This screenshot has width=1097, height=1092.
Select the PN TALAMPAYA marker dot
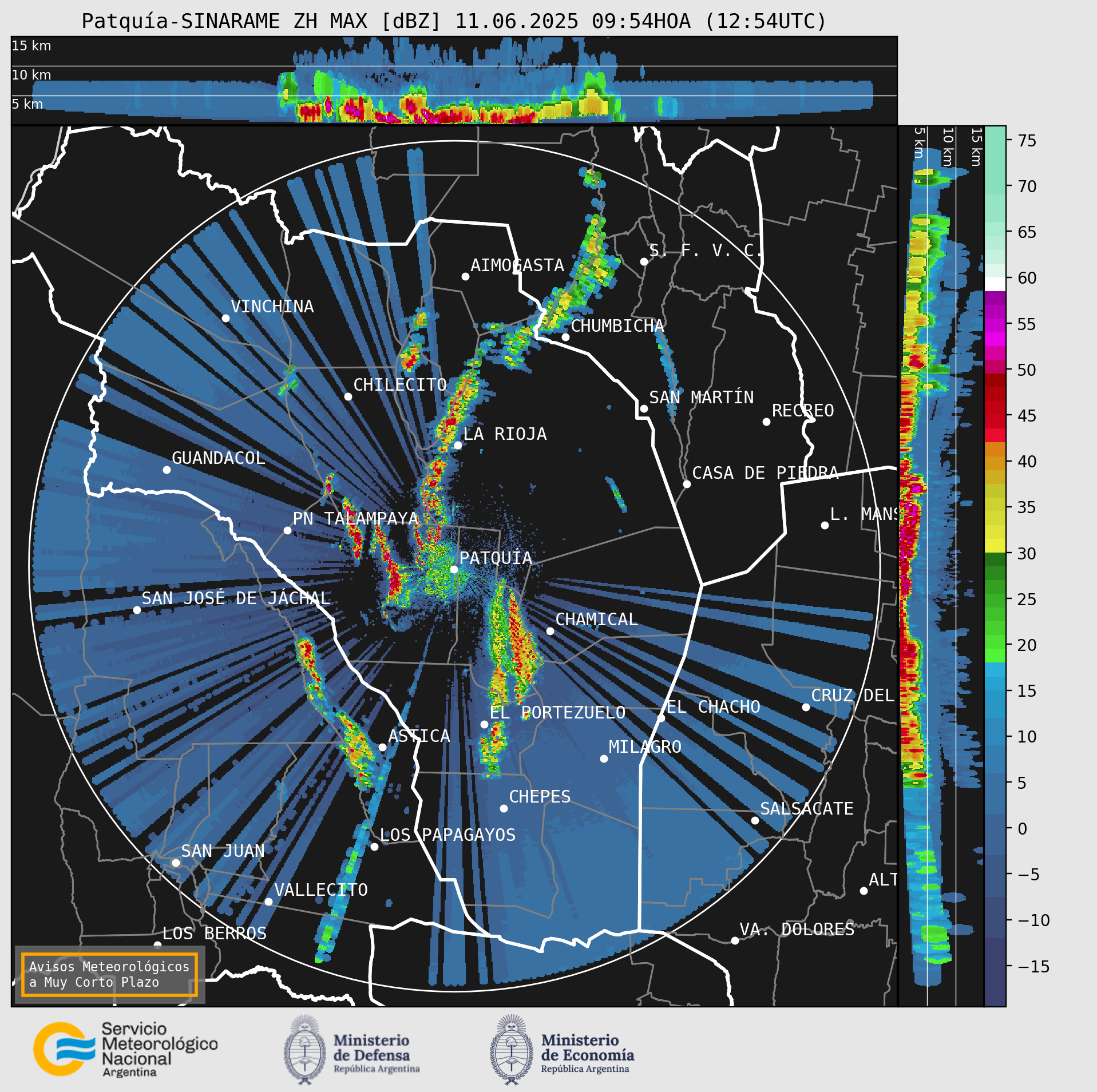[x=287, y=530]
